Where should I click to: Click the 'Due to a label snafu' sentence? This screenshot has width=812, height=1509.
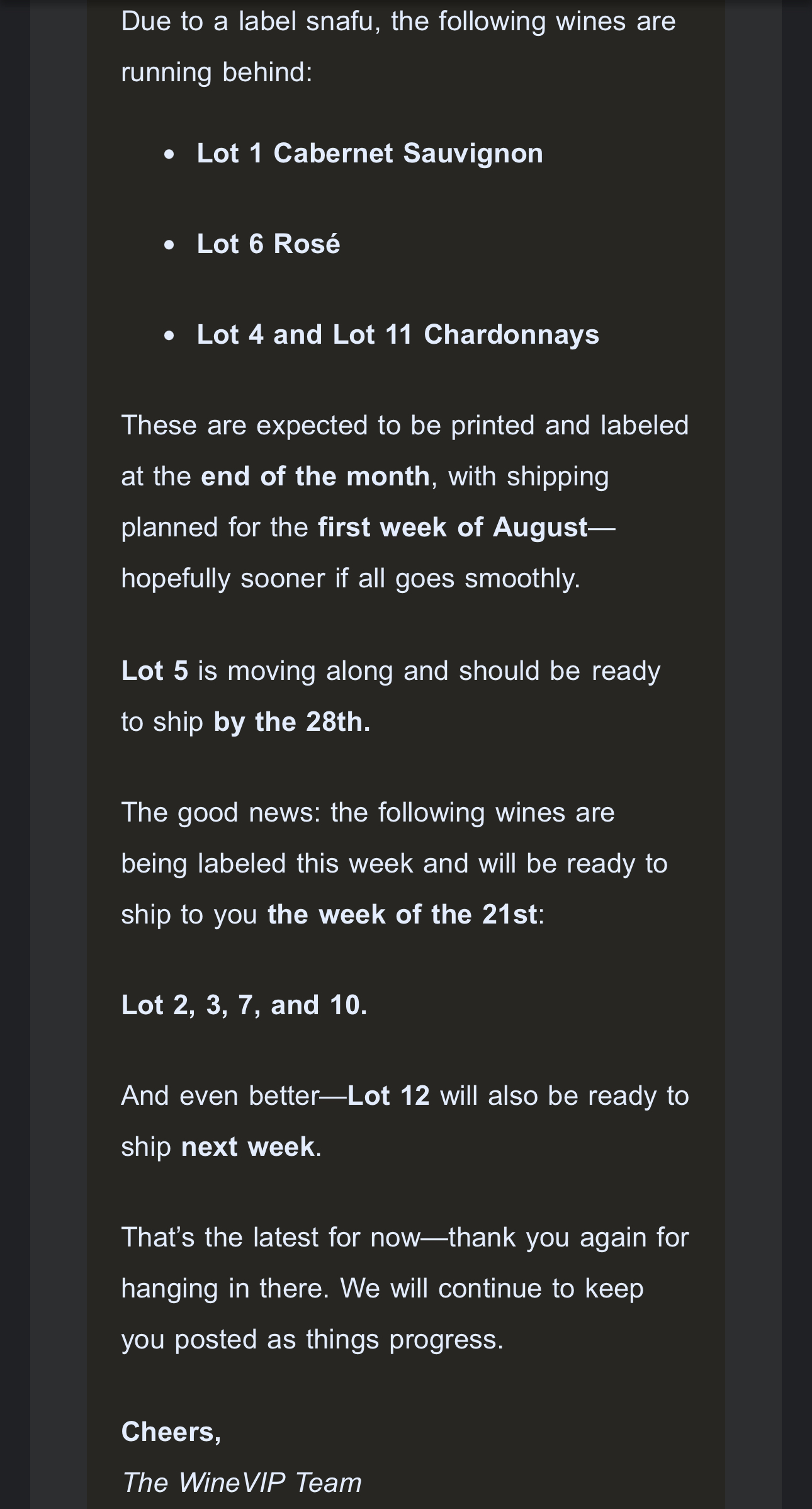click(x=398, y=47)
